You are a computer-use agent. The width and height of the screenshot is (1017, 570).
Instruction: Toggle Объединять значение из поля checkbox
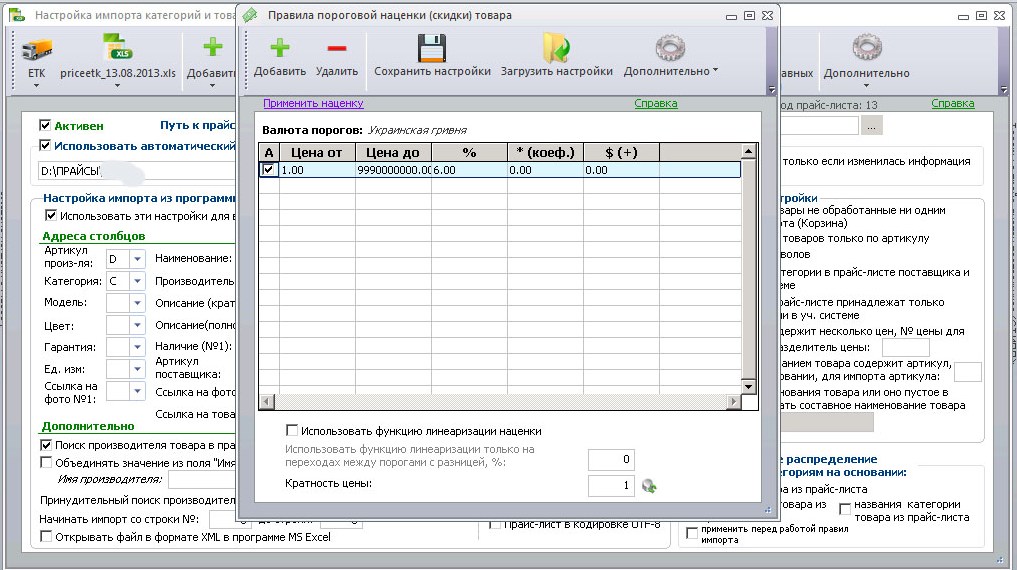(x=46, y=462)
